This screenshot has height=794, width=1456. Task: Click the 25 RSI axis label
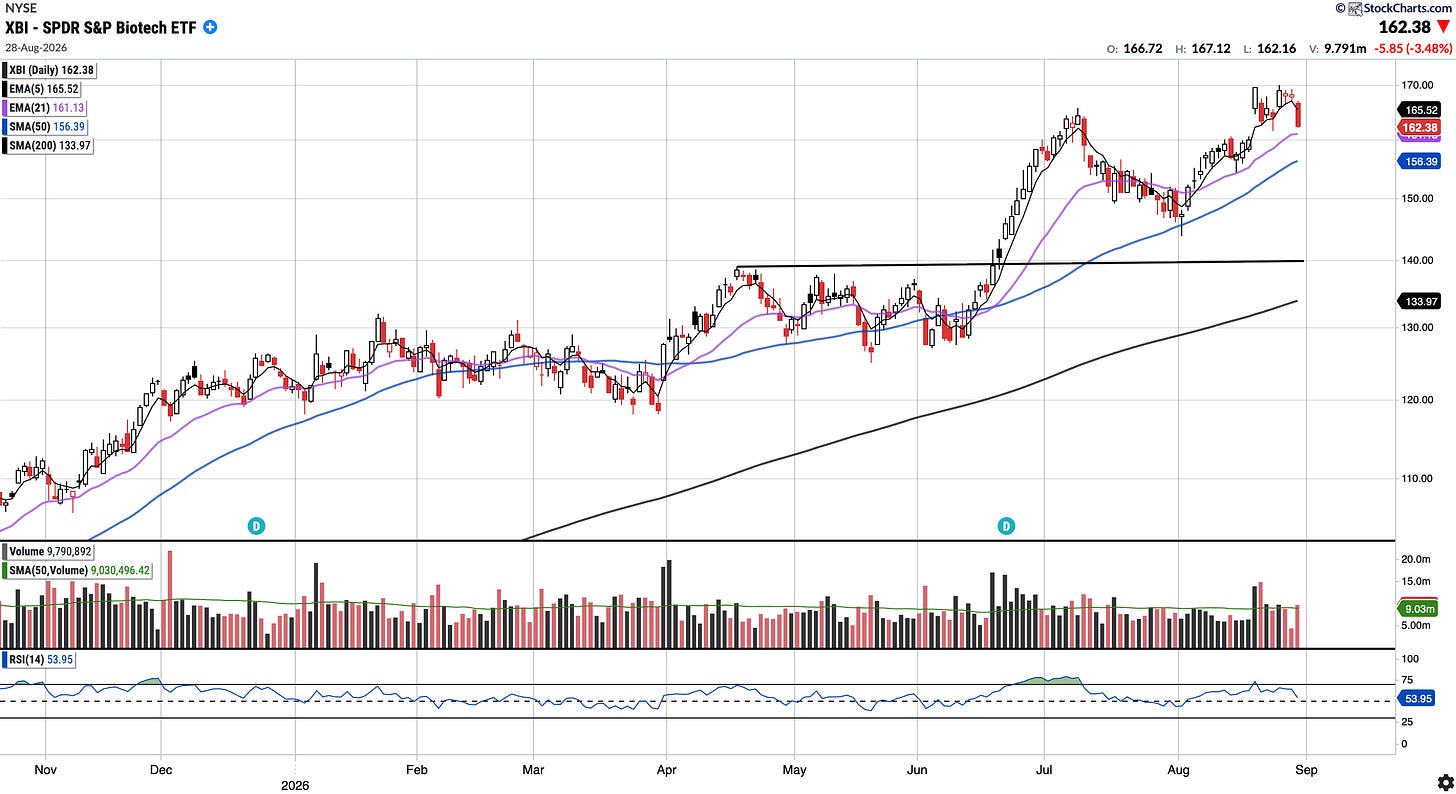[1409, 721]
